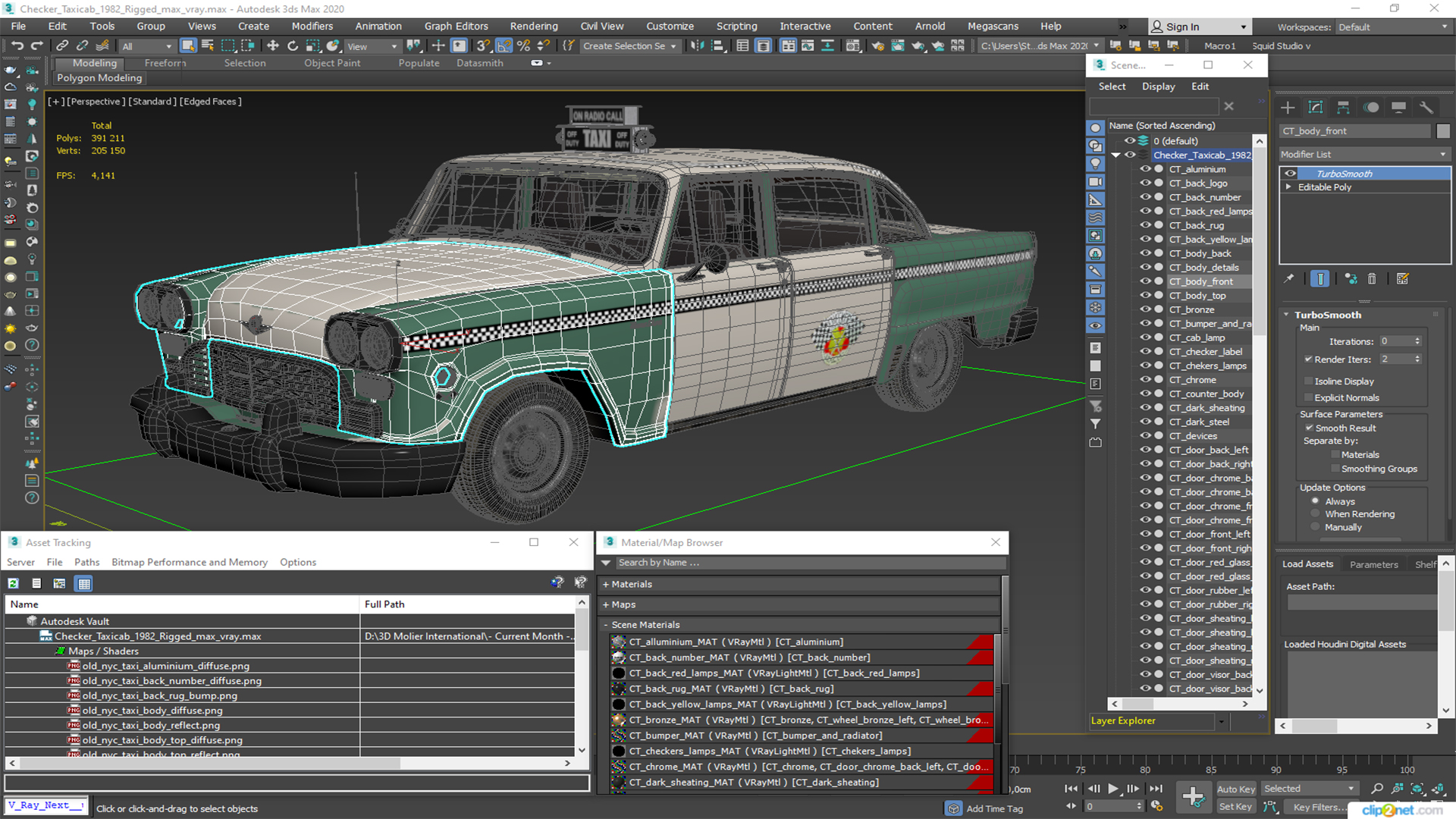Open the key mode Selected dropdown
Viewport: 1456px width, 819px height.
[x=1309, y=789]
